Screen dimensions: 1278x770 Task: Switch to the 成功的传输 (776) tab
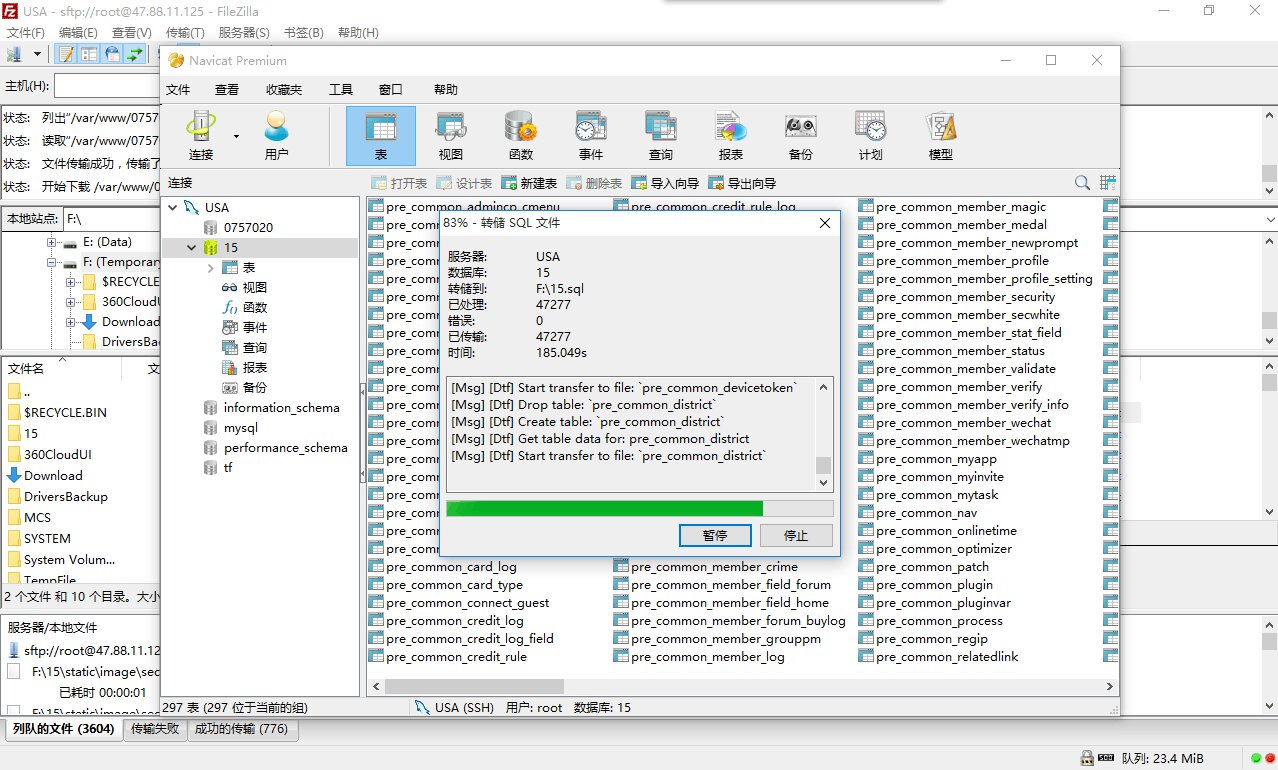(241, 729)
